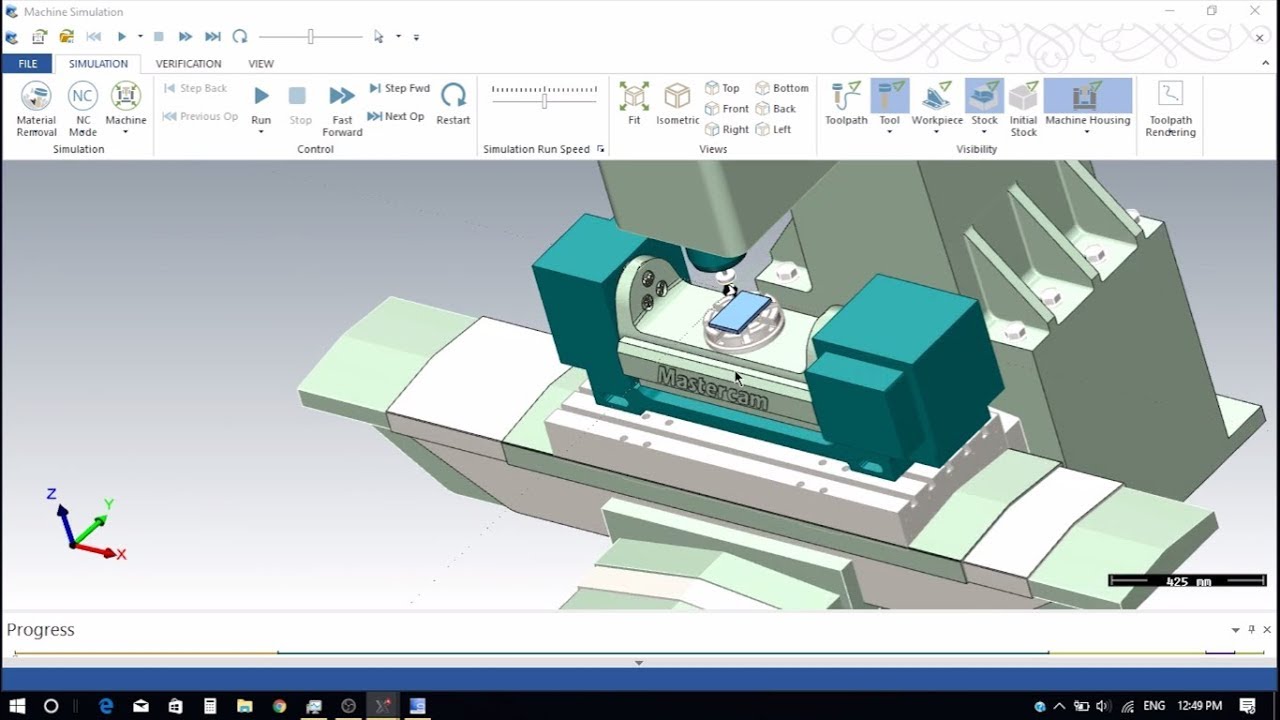Viewport: 1280px width, 720px height.
Task: Click Fast Forward in Control group
Action: pyautogui.click(x=342, y=110)
